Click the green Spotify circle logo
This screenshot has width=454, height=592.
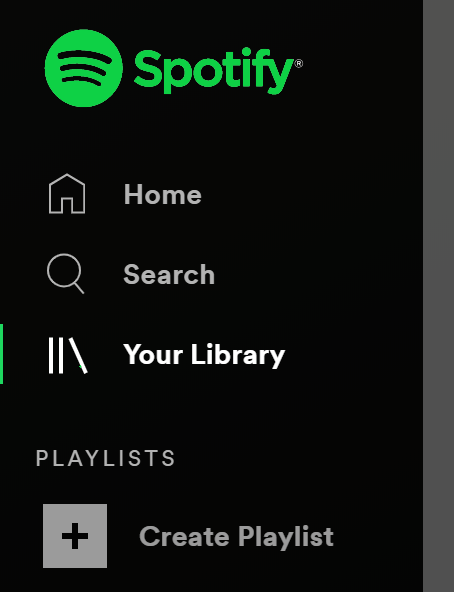(83, 68)
